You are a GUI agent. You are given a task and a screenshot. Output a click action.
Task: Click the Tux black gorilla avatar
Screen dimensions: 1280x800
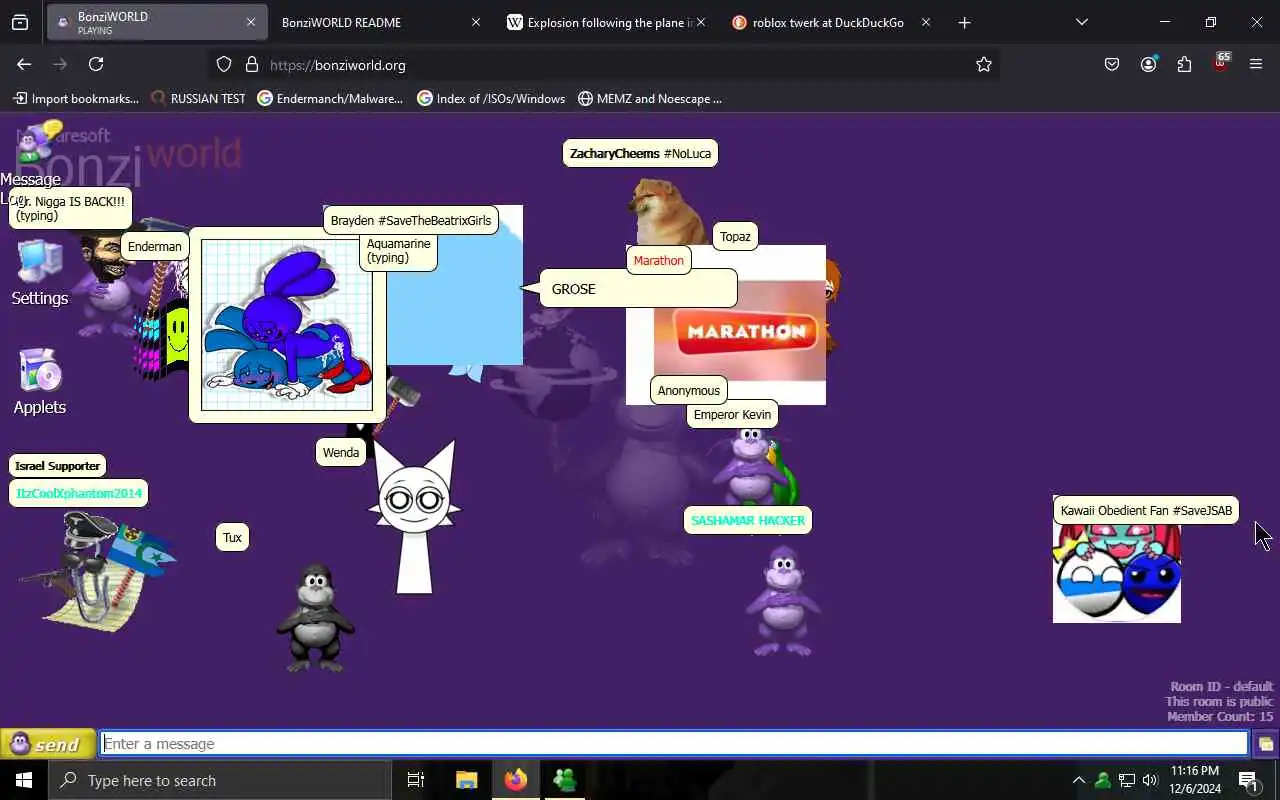[x=315, y=617]
